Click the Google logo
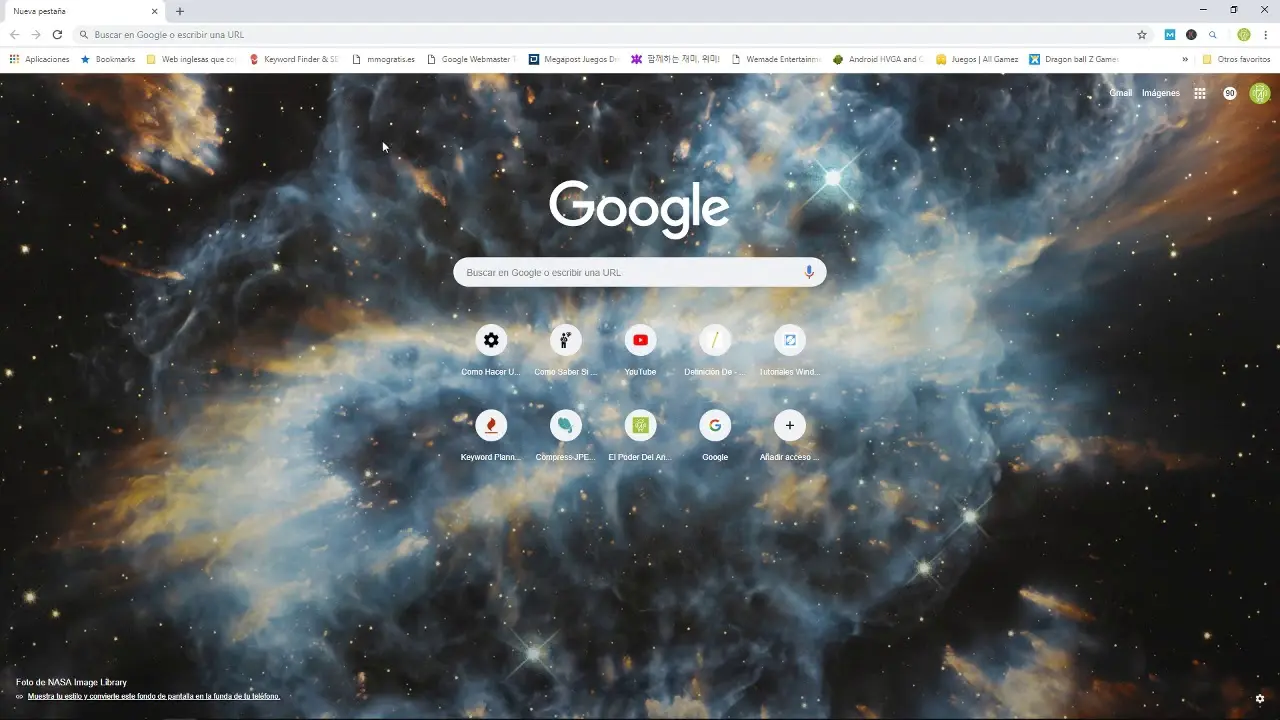Screen dimensions: 1280x720 click(639, 208)
